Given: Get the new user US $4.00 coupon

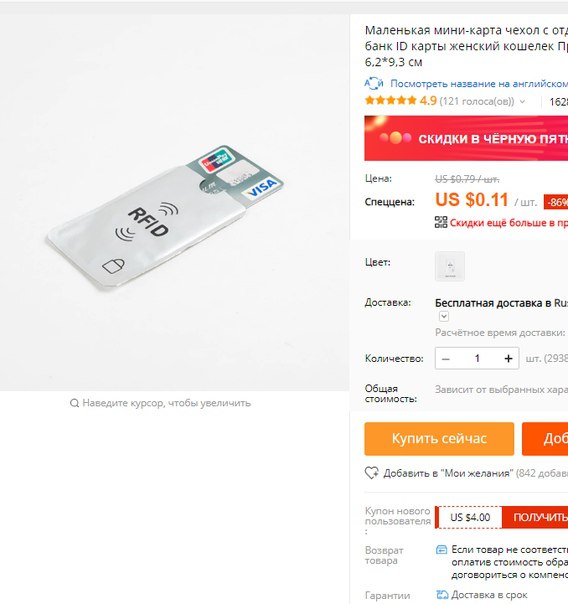Looking at the screenshot, I should (535, 517).
